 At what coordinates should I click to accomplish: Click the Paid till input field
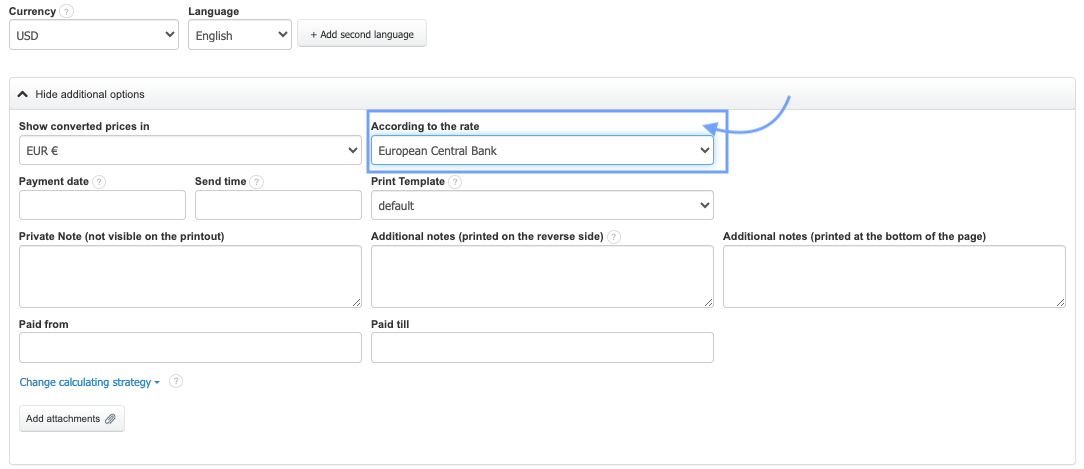[x=542, y=347]
